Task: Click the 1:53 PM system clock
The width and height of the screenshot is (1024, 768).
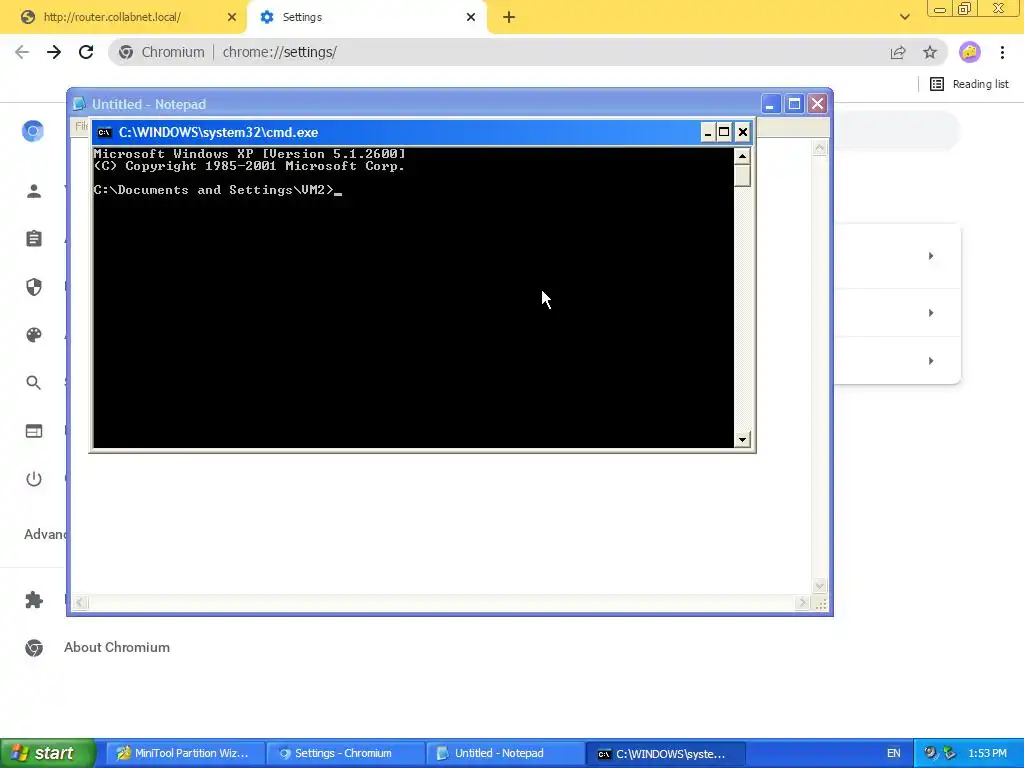Action: pyautogui.click(x=987, y=753)
